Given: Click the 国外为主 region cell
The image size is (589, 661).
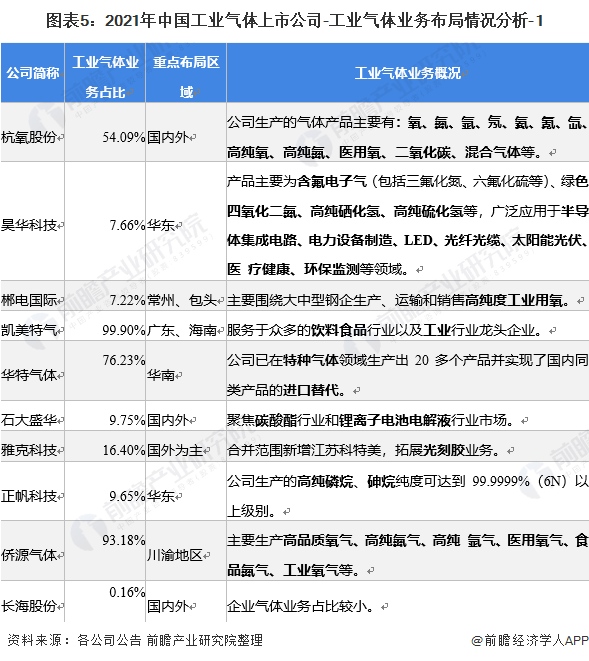Looking at the screenshot, I should click(x=175, y=450).
